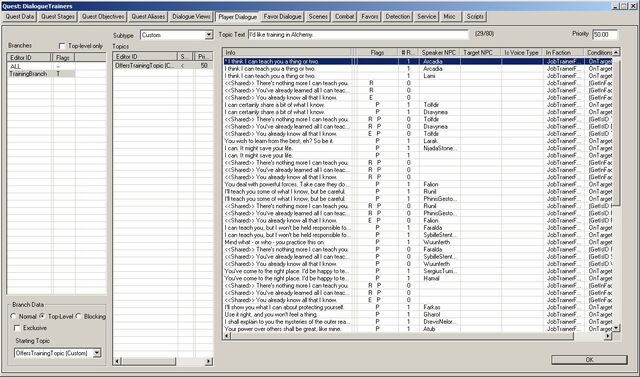The width and height of the screenshot is (640, 377).
Task: Click the info list vertical scrollbar thumb
Action: [616, 131]
